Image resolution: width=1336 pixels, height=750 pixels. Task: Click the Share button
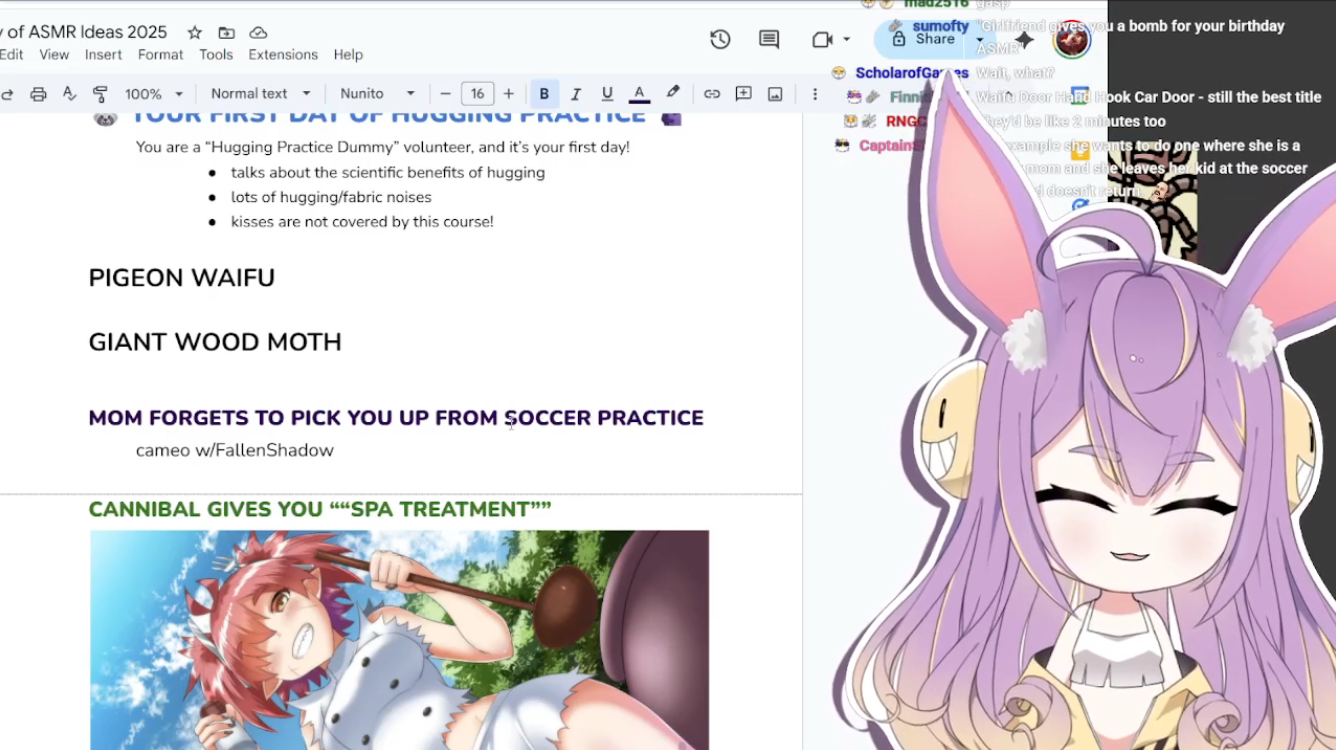point(924,39)
